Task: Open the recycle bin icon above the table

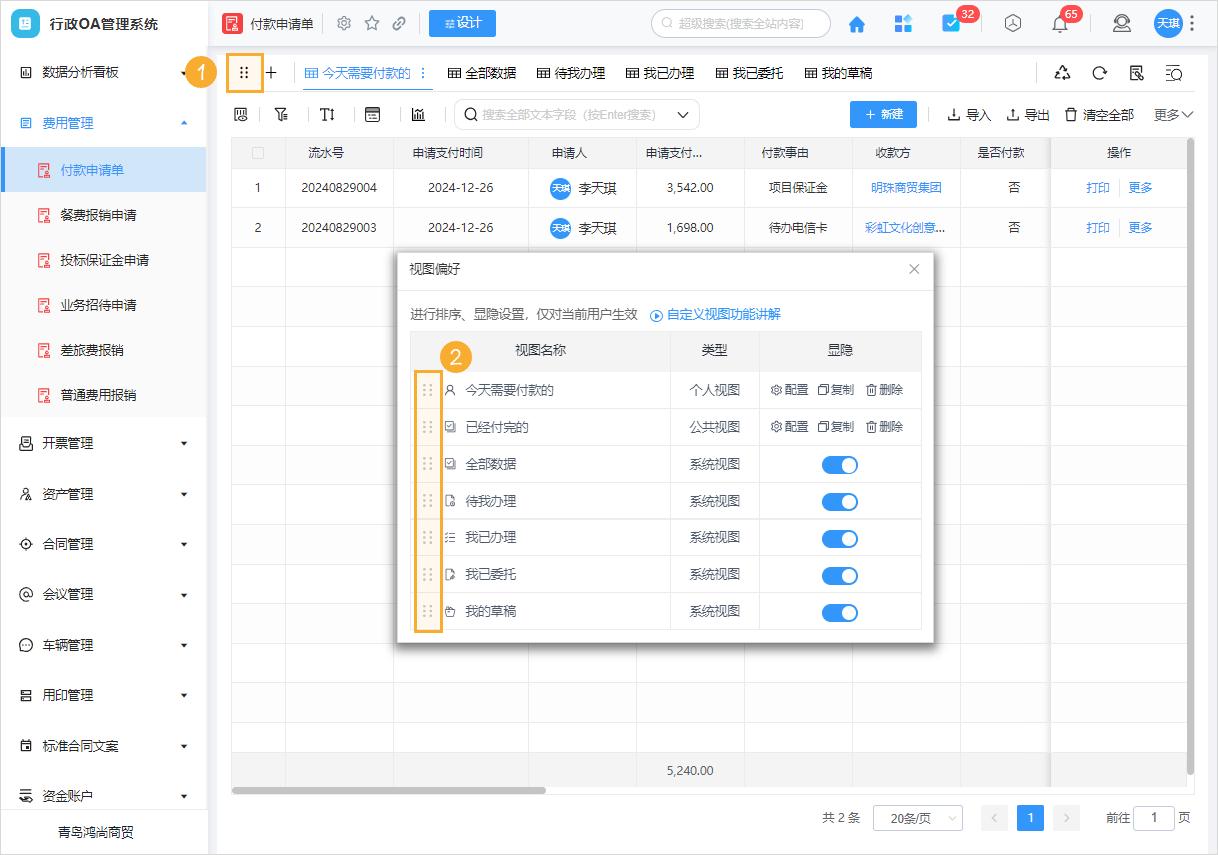Action: coord(1062,72)
